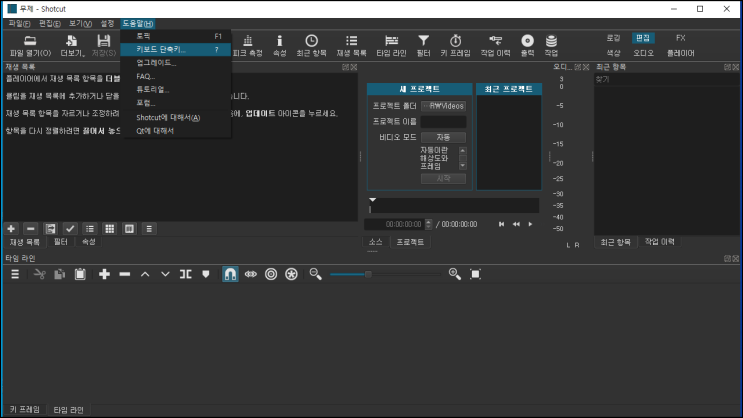Image resolution: width=743 pixels, height=418 pixels.
Task: Open the 보기 menu
Action: coord(80,23)
